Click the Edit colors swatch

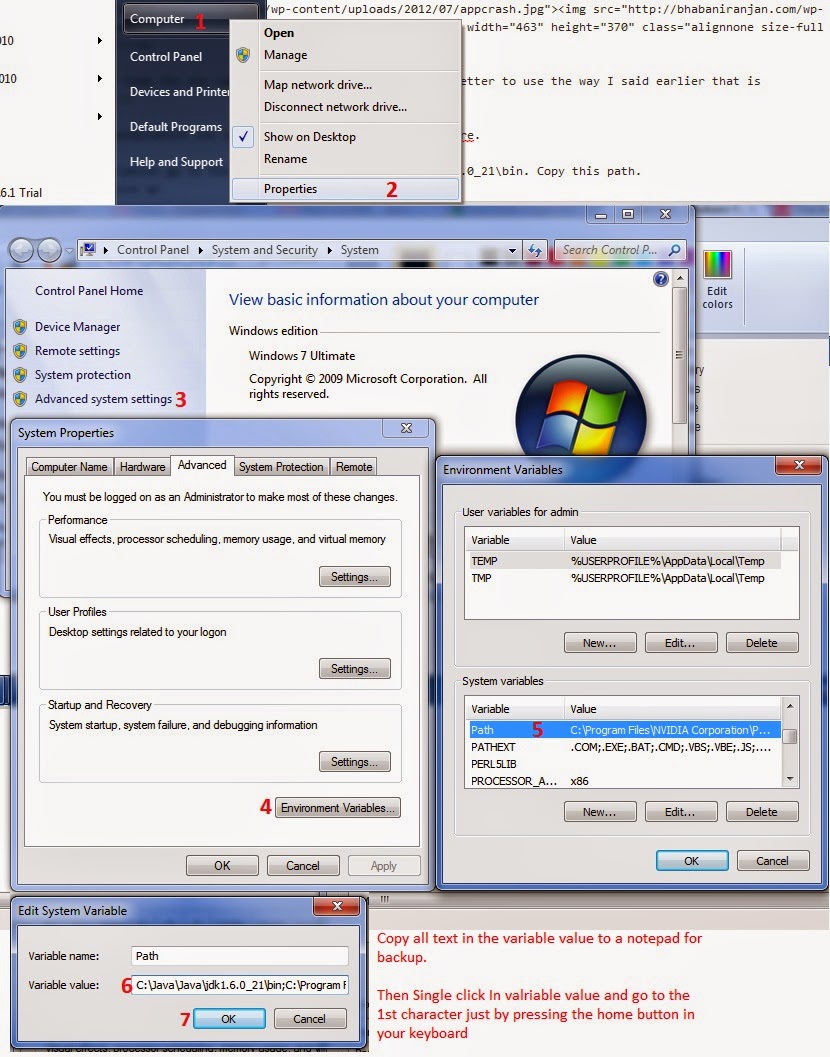pos(717,264)
